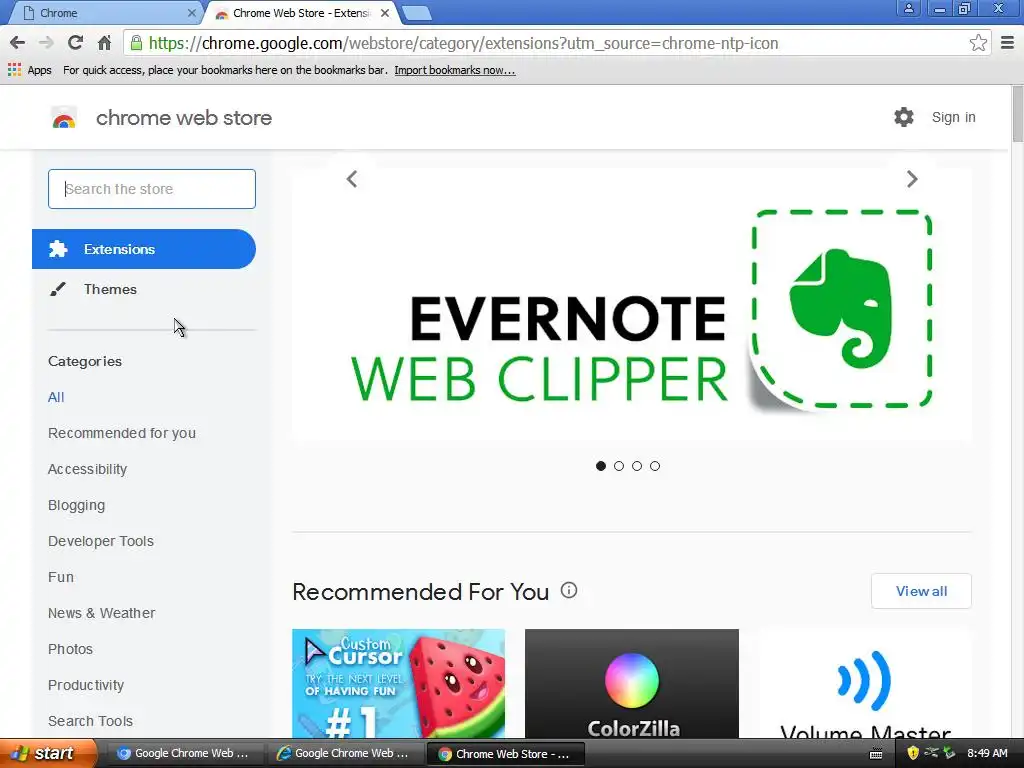Screen dimensions: 1024x768
Task: Open the Evernote Web Clipper banner
Action: pyautogui.click(x=632, y=304)
